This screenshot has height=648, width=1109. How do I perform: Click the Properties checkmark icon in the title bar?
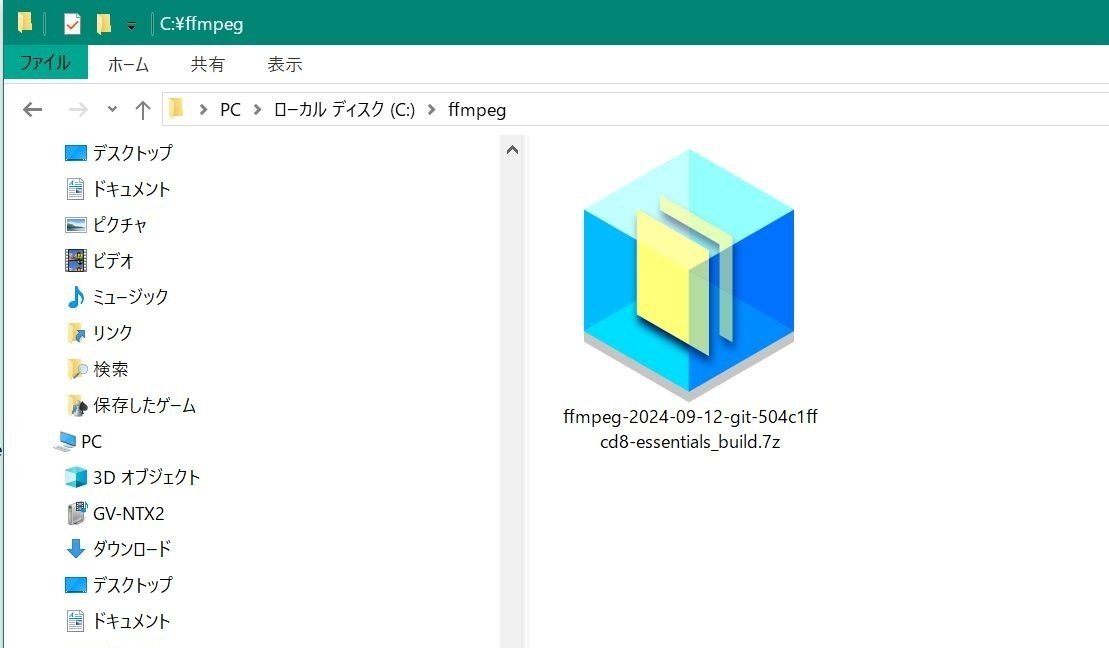click(72, 24)
